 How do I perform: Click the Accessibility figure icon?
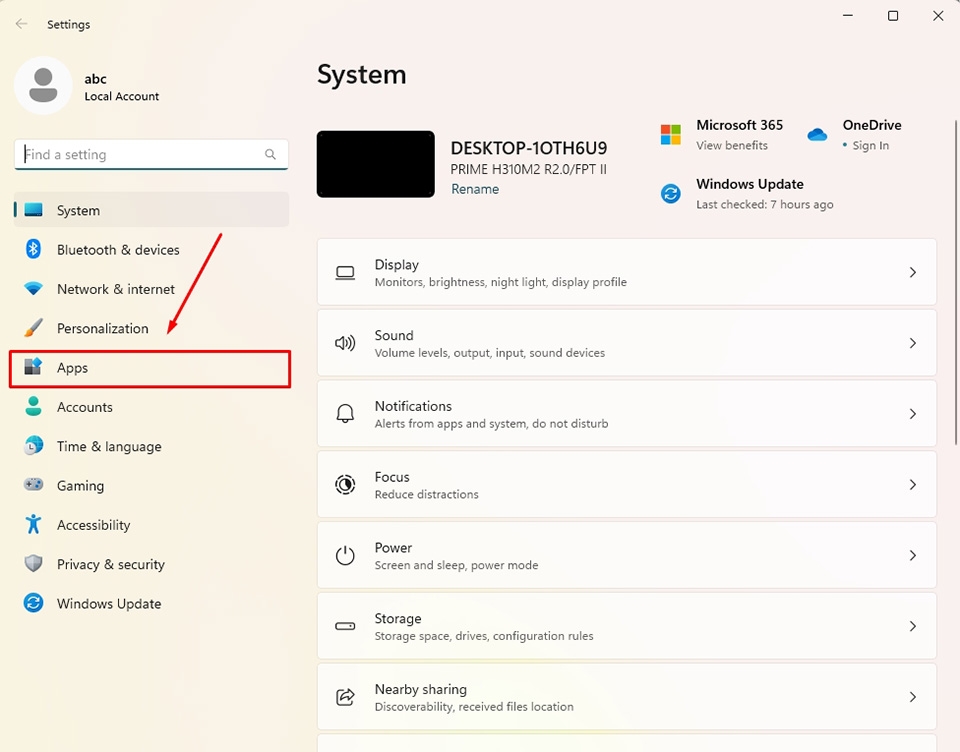33,524
